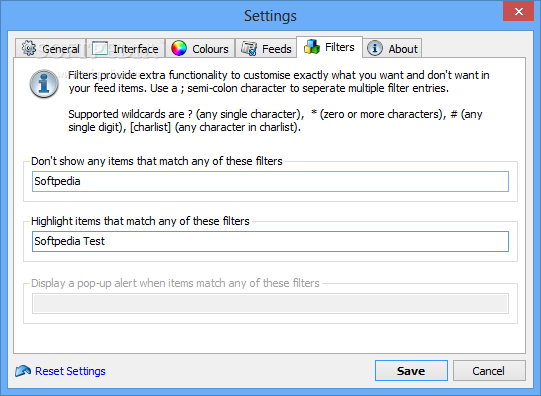This screenshot has height=396, width=541.
Task: Save the filter settings
Action: click(411, 371)
